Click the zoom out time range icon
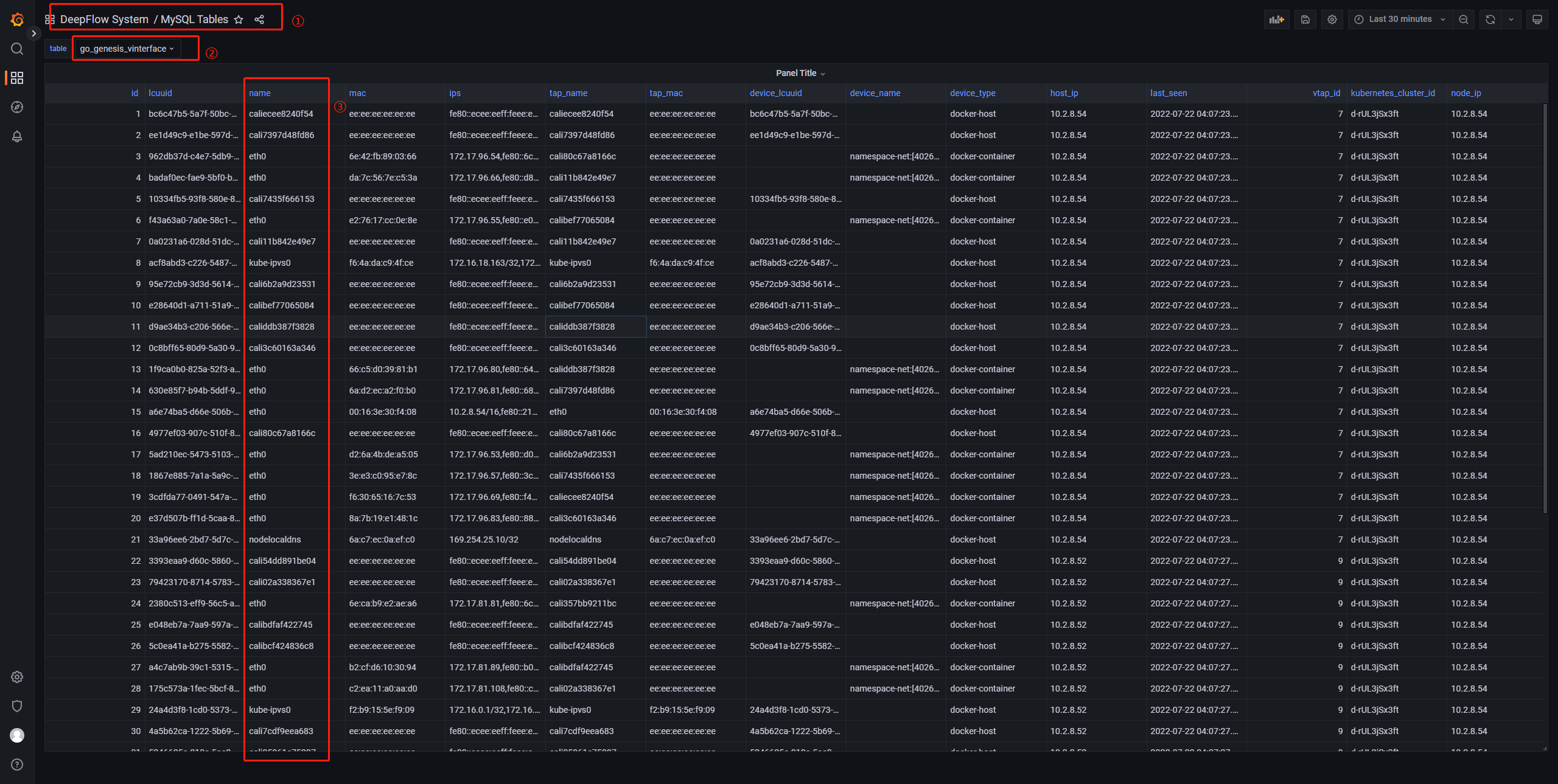The image size is (1558, 784). (1464, 19)
